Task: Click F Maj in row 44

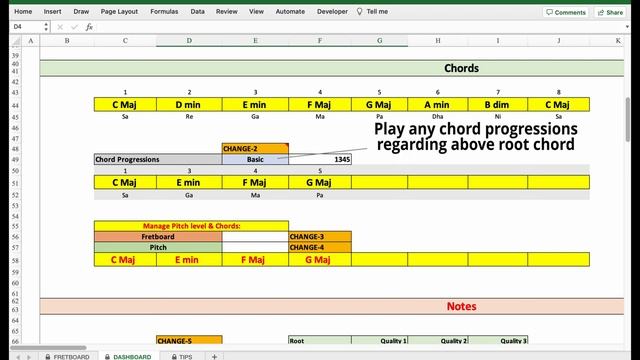Action: click(x=320, y=104)
